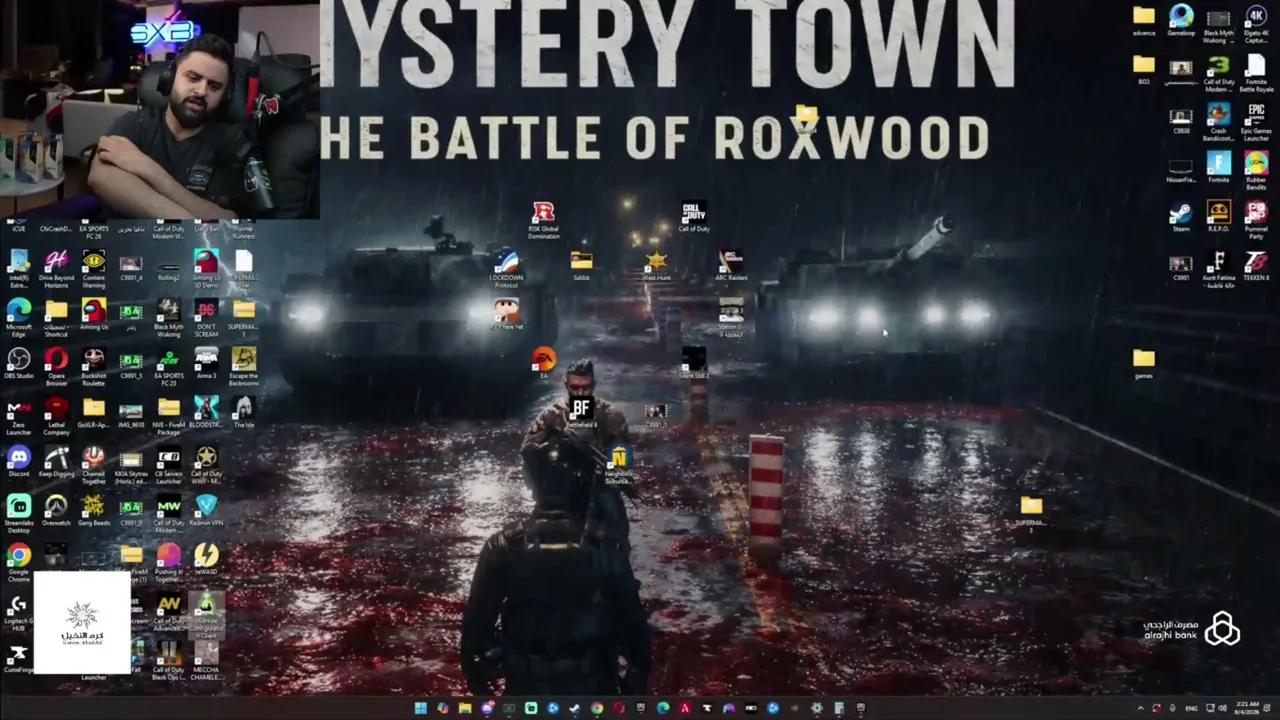Image resolution: width=1280 pixels, height=720 pixels.
Task: Select the IMG_9618 image file
Action: click(131, 413)
